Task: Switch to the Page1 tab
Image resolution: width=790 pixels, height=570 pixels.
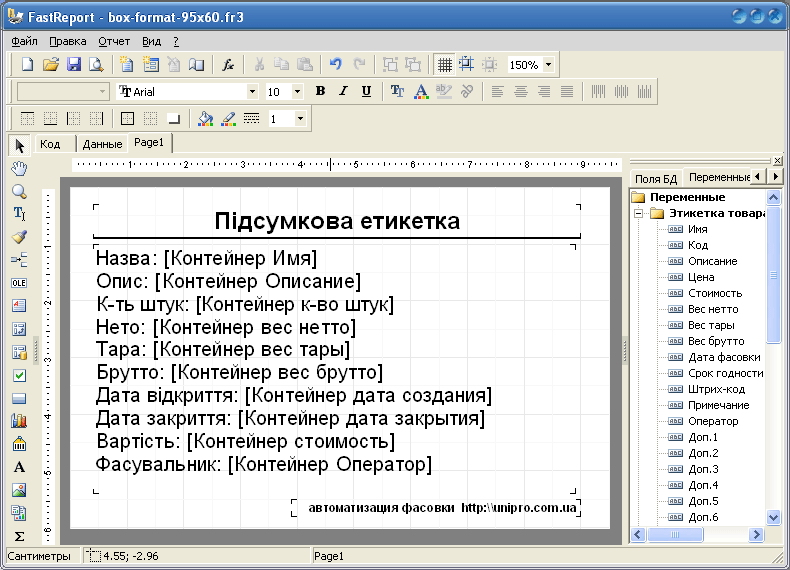Action: point(149,143)
